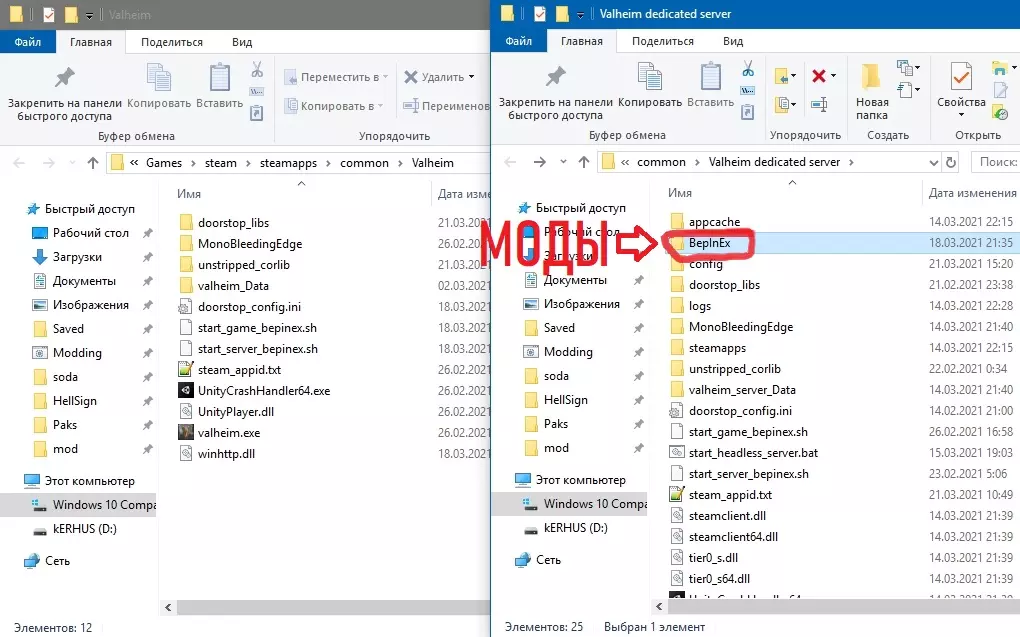
Task: Switch to Вид tab in Valheim window
Action: pyautogui.click(x=242, y=42)
